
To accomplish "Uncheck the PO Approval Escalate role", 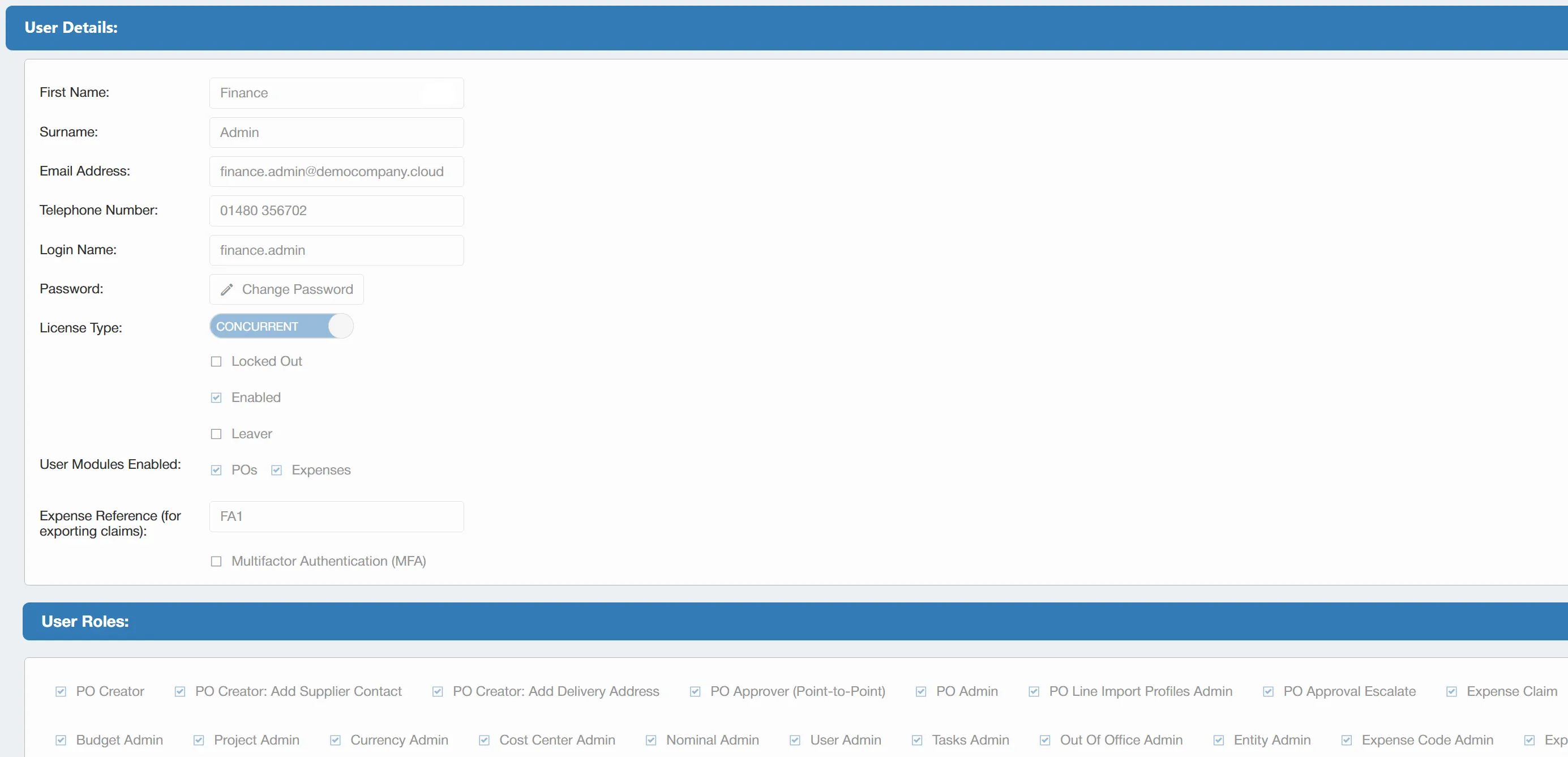I will [1269, 691].
